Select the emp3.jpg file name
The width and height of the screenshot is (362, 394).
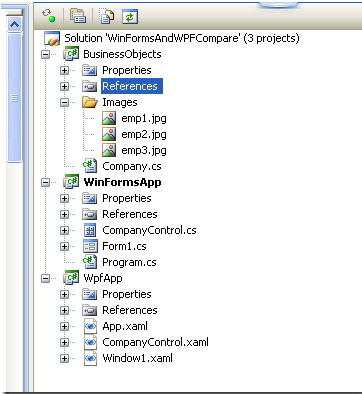pyautogui.click(x=144, y=151)
